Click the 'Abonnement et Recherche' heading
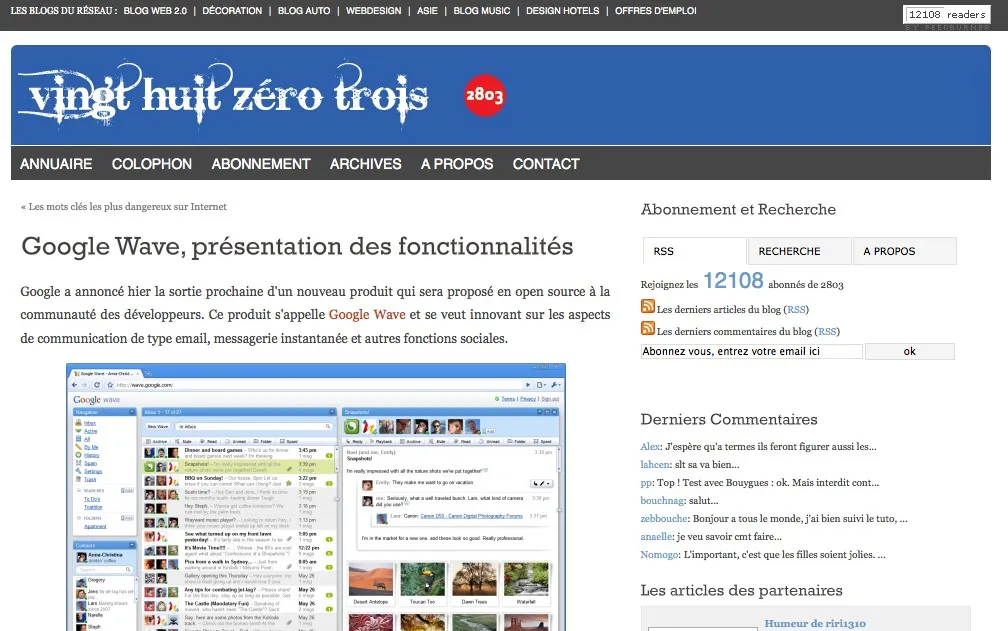1008x631 pixels. click(x=738, y=209)
